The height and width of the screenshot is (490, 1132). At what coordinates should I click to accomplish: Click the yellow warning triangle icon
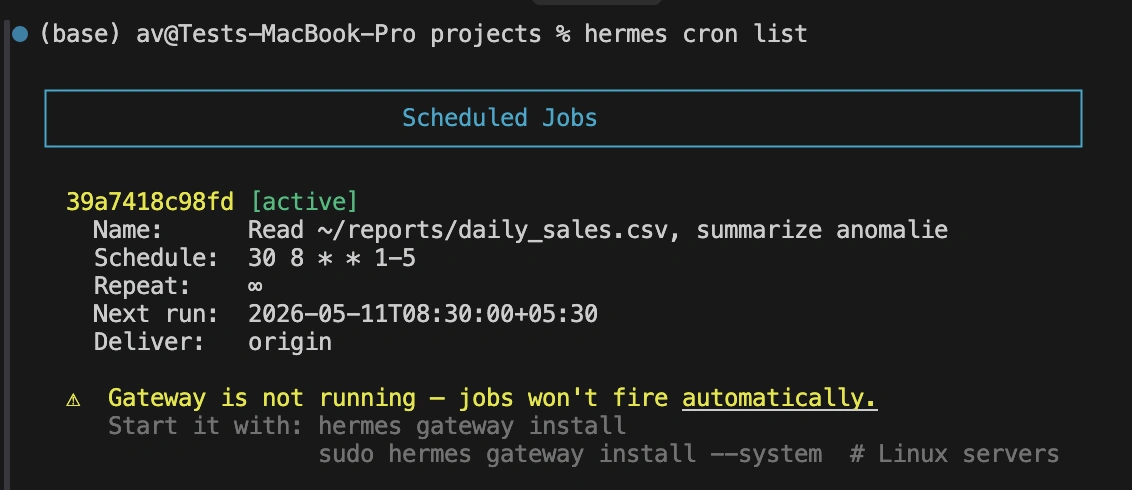(73, 399)
